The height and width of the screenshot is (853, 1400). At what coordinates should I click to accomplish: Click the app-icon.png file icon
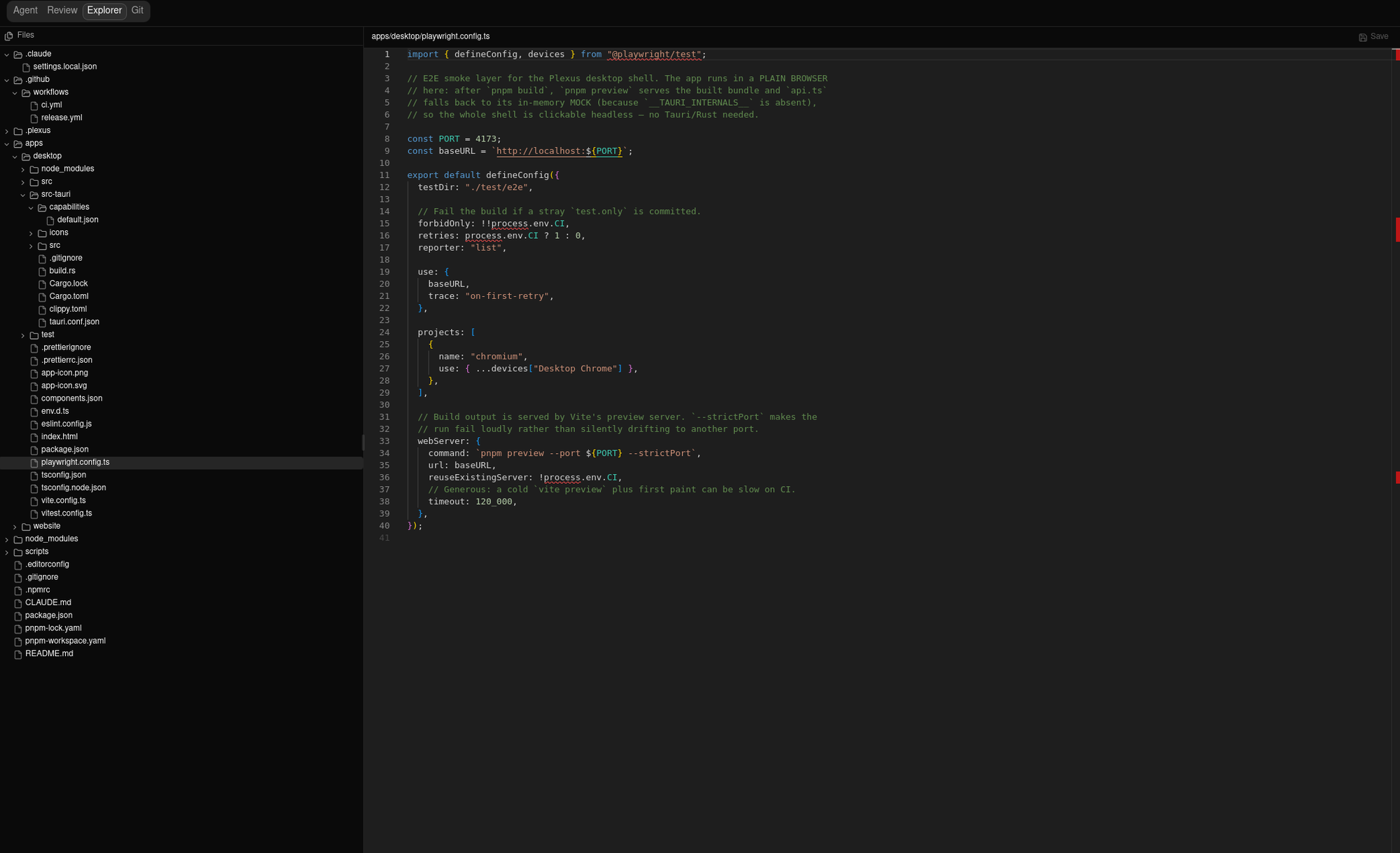tap(34, 373)
